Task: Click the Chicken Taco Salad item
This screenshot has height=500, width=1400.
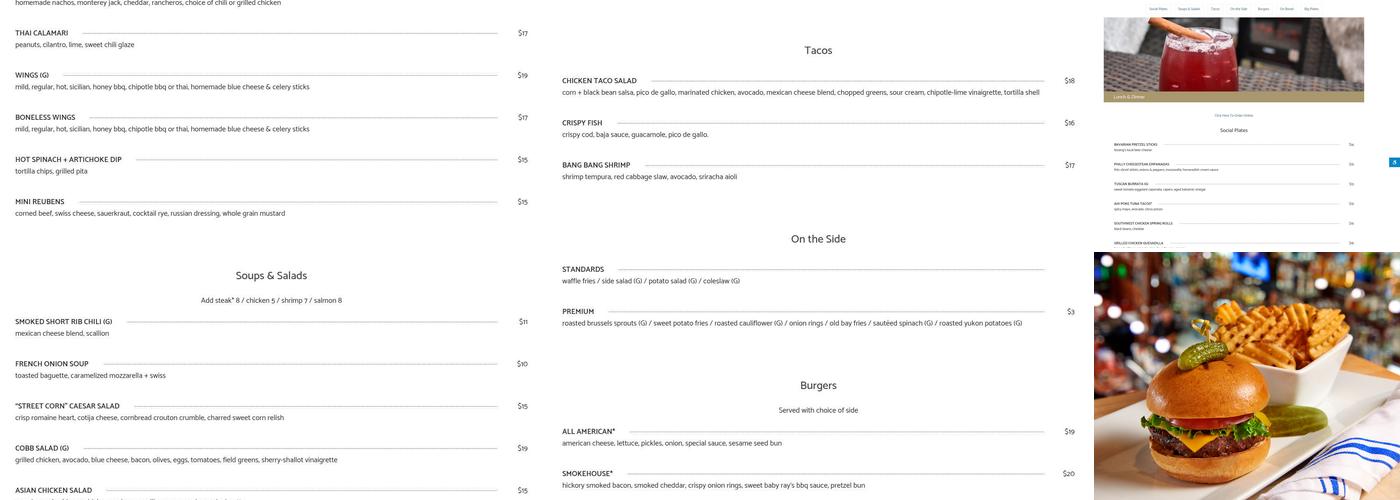Action: tap(599, 81)
